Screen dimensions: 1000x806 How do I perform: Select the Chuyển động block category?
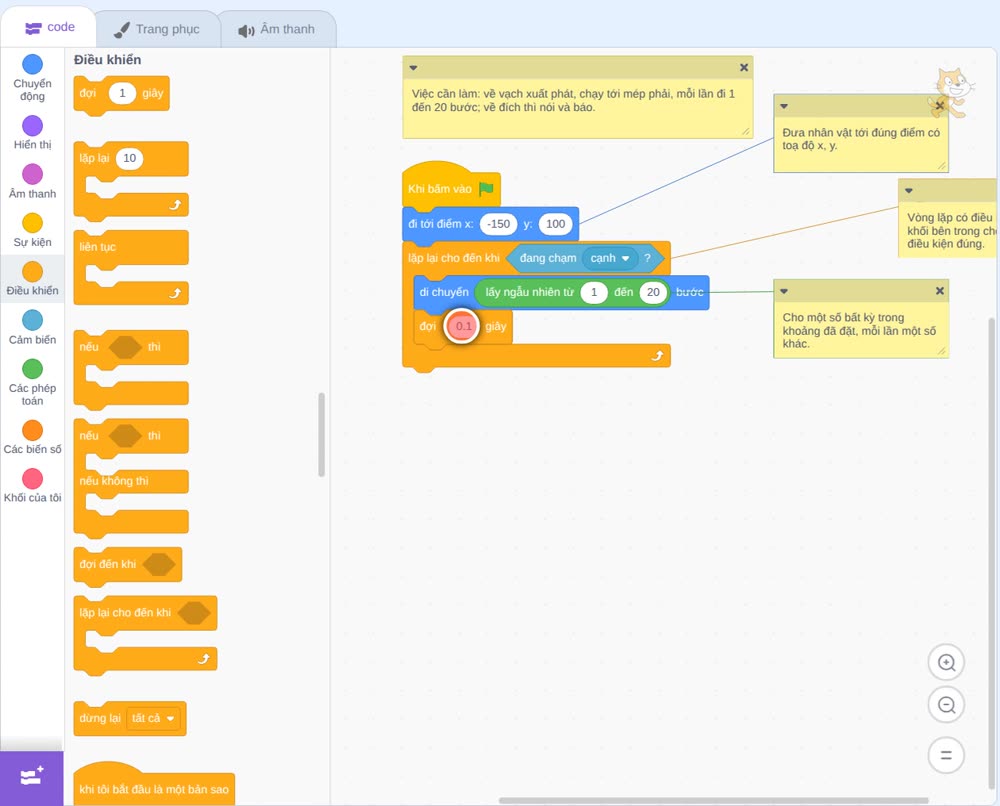click(32, 77)
